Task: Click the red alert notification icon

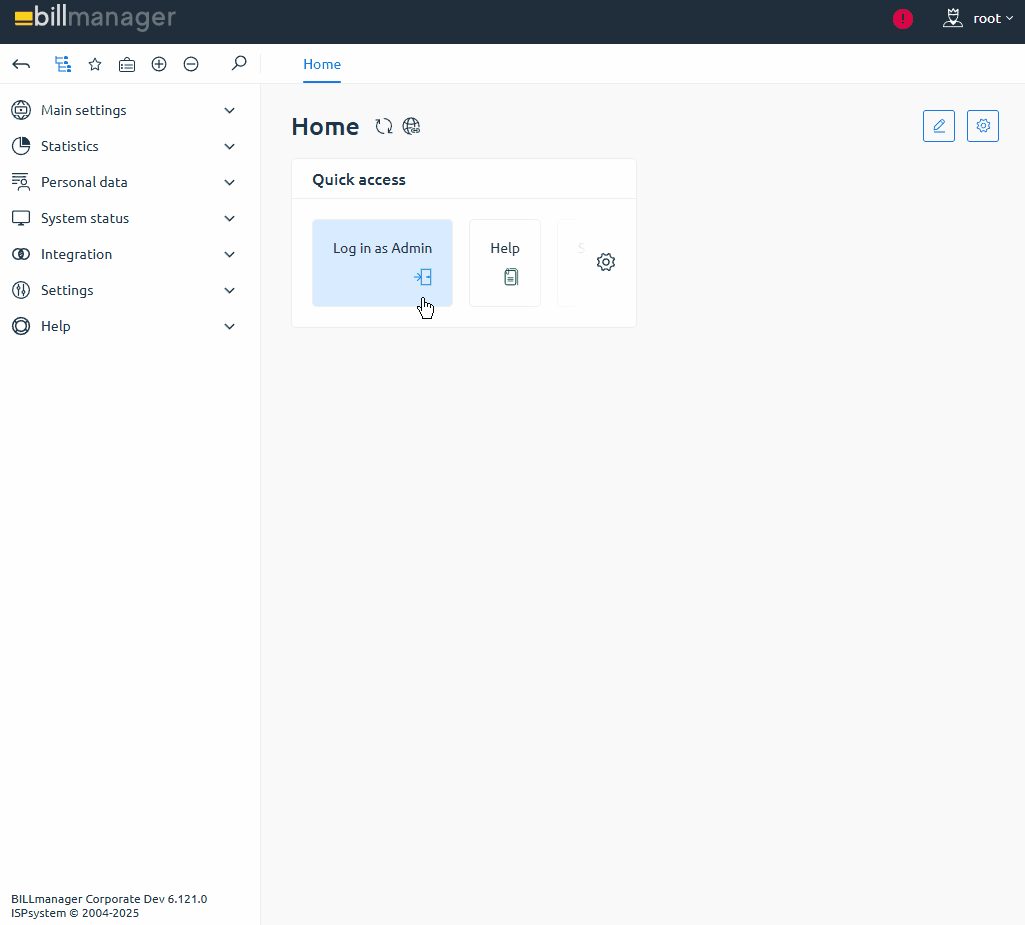Action: [903, 19]
